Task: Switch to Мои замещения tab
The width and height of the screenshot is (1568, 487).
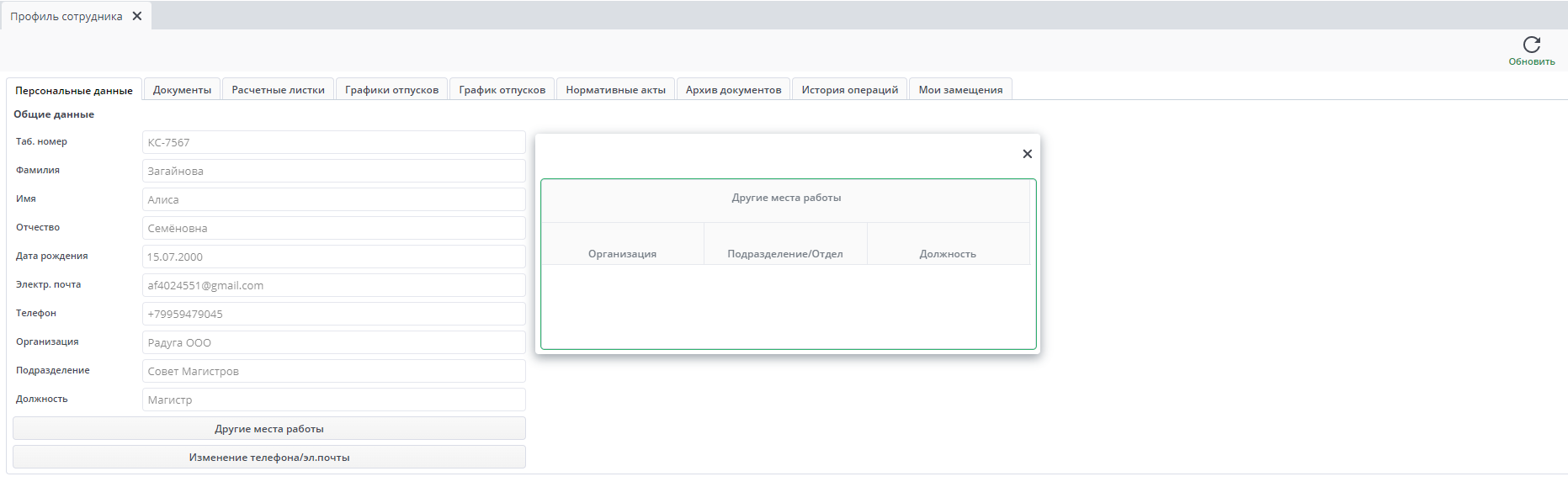Action: [960, 90]
